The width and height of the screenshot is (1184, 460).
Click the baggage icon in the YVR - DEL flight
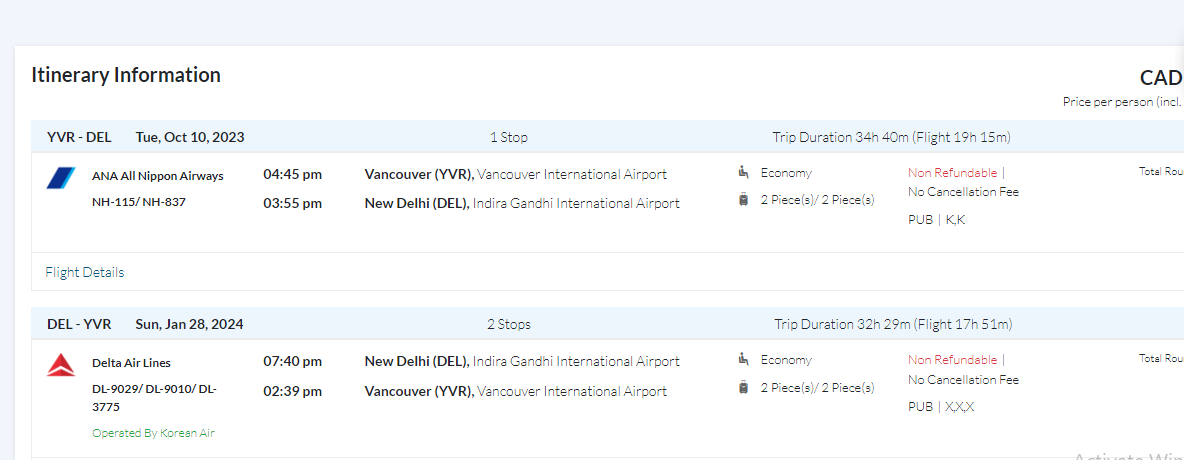(743, 199)
